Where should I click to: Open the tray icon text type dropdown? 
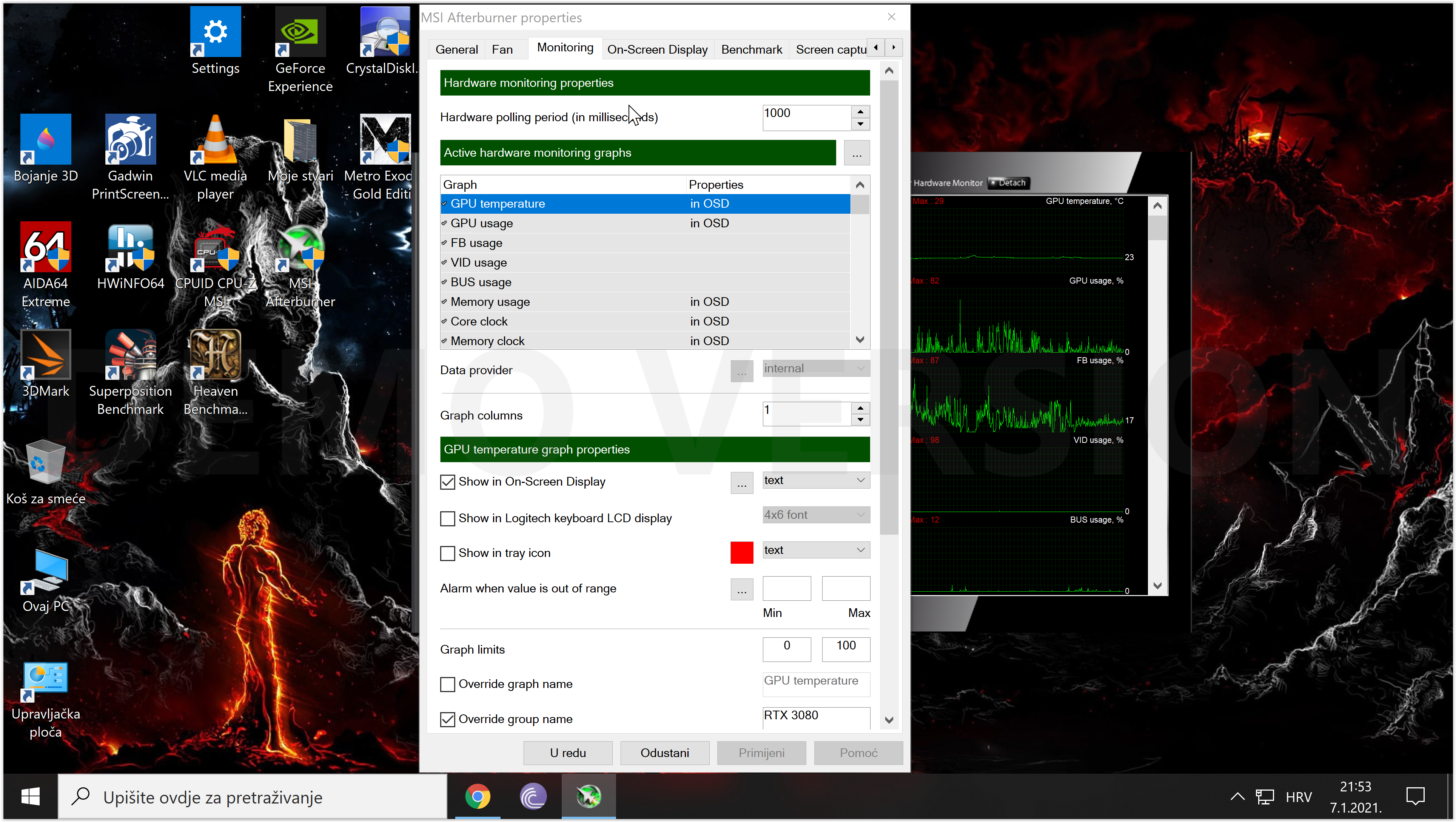[x=816, y=550]
